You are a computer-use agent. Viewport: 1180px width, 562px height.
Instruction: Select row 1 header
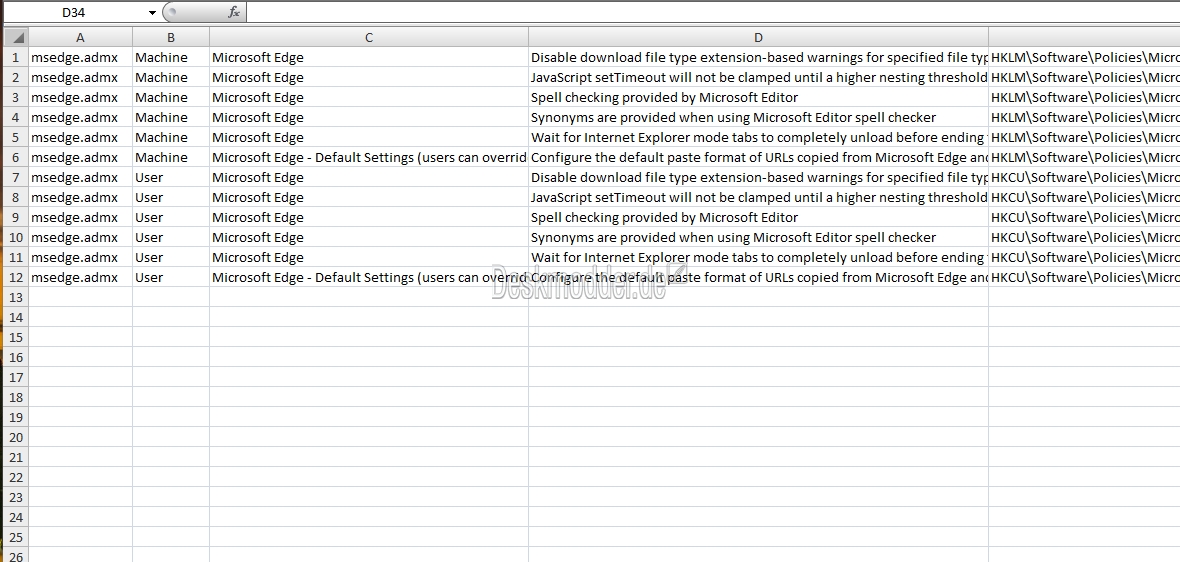16,57
